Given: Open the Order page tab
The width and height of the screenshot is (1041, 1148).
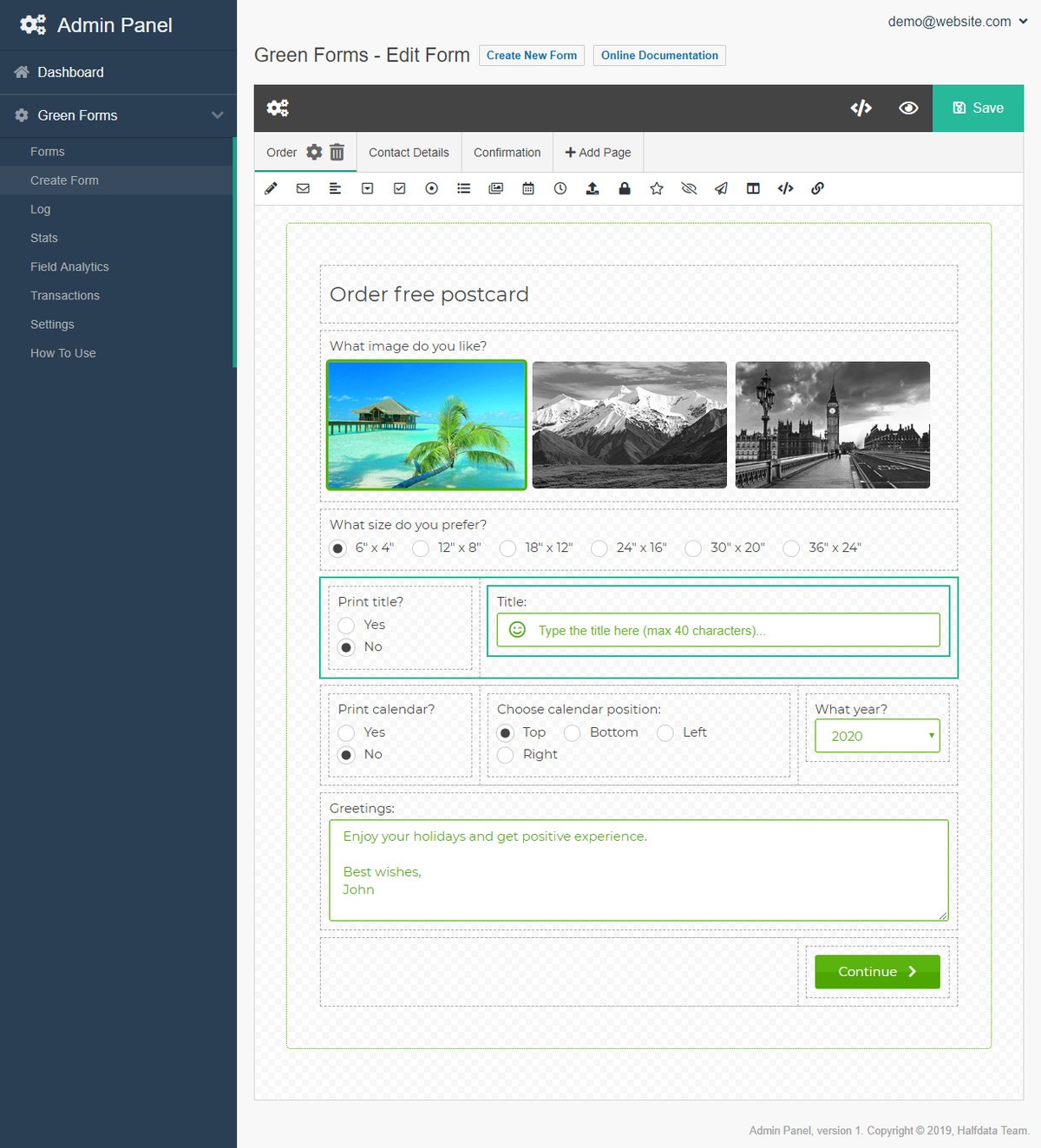Looking at the screenshot, I should pos(282,153).
